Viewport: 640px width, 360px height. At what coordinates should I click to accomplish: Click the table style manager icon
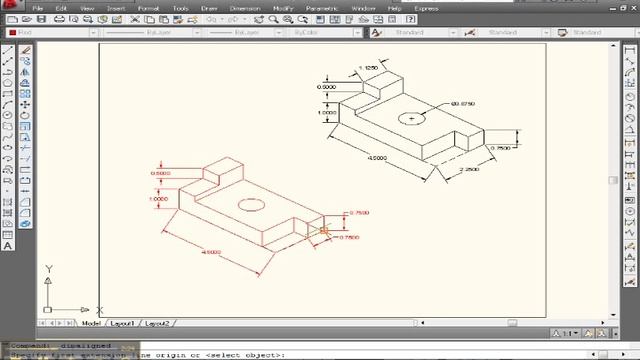(563, 33)
